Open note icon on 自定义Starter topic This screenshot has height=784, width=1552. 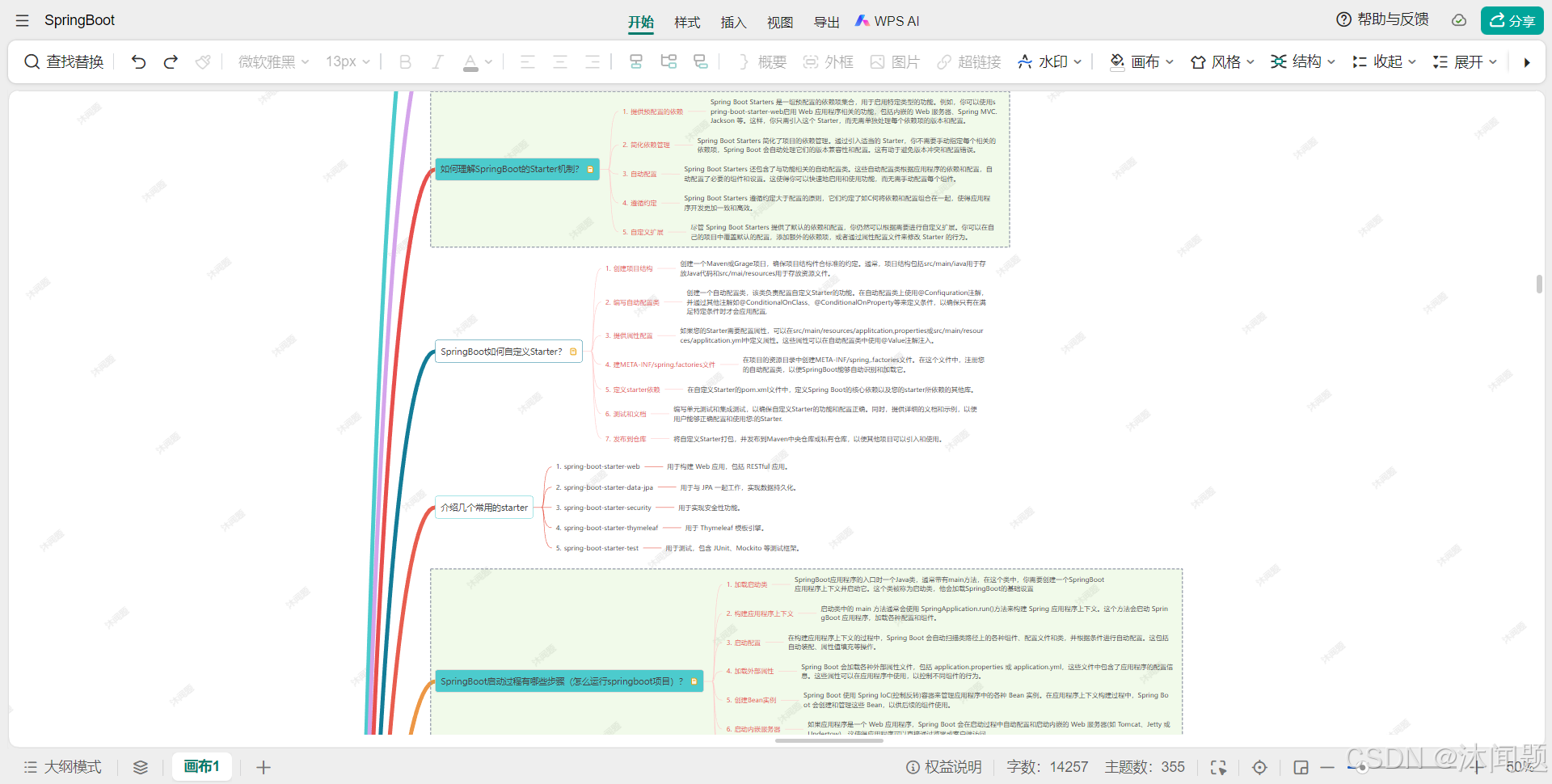[x=573, y=352]
